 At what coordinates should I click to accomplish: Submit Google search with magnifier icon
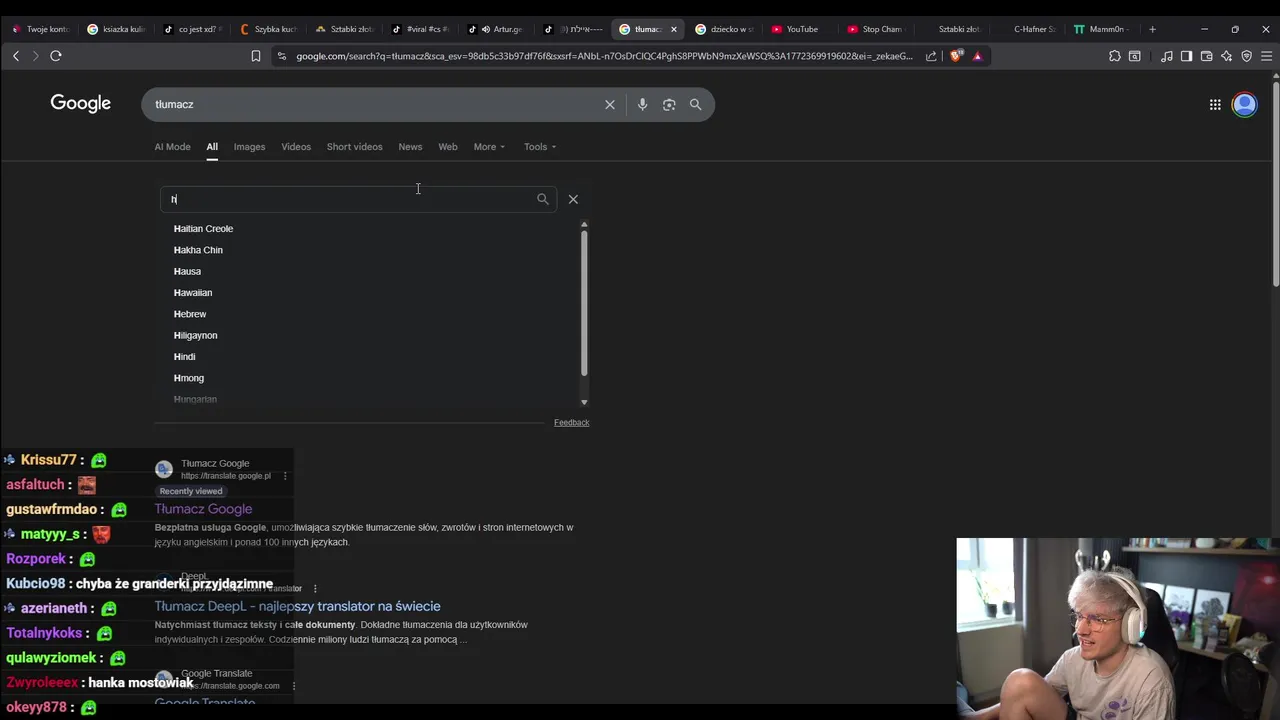[x=695, y=104]
